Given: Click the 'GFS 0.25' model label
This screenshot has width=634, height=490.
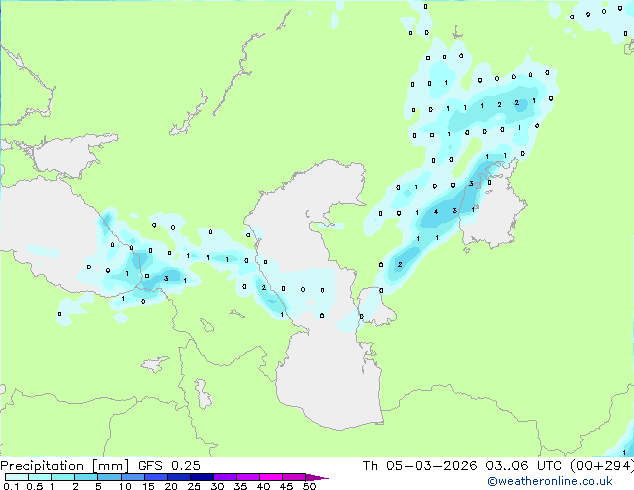Looking at the screenshot, I should pos(169,466).
